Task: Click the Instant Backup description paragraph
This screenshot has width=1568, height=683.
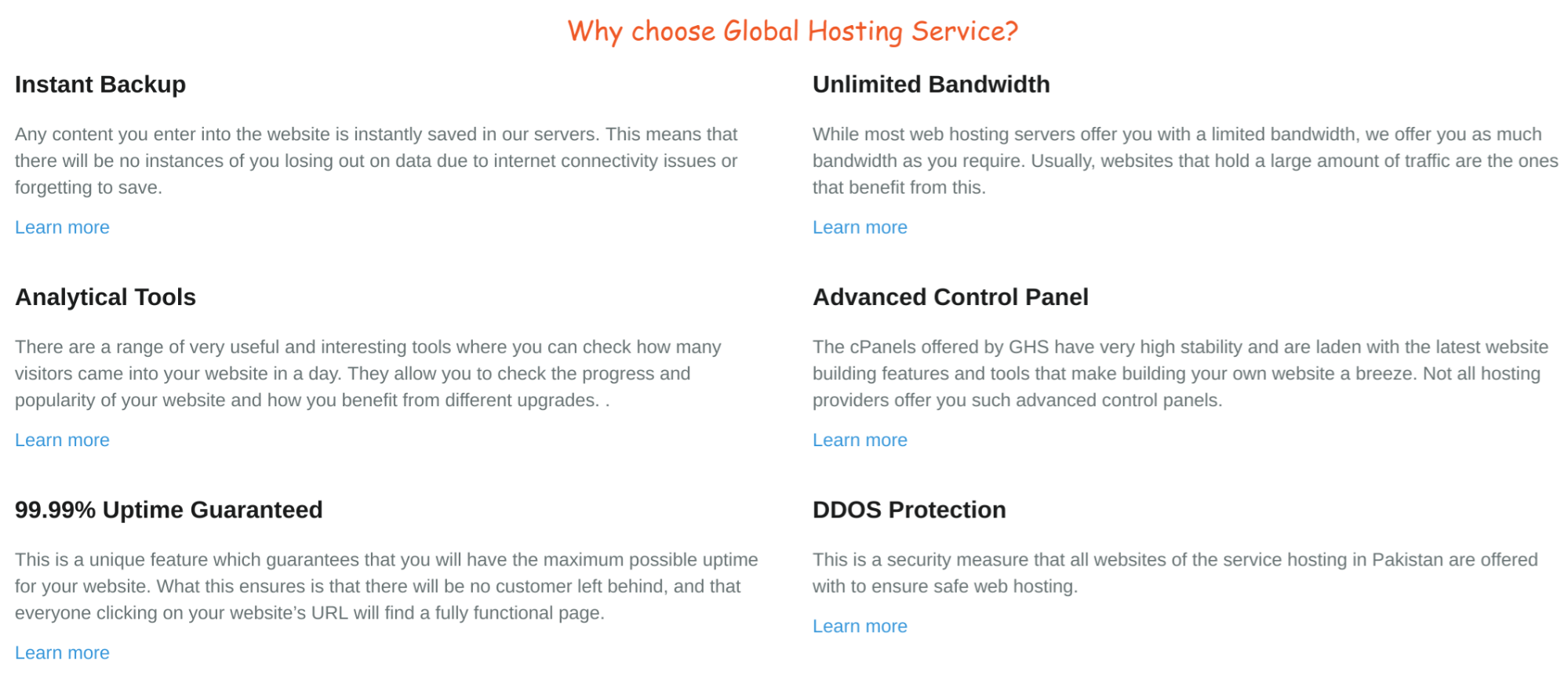Action: pos(377,161)
